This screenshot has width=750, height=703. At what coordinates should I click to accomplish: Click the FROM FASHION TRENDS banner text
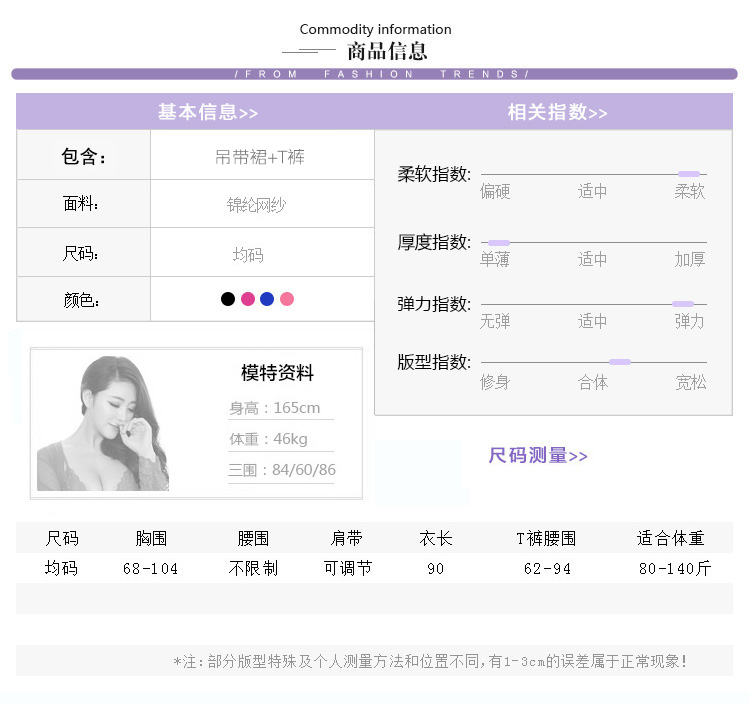(382, 74)
